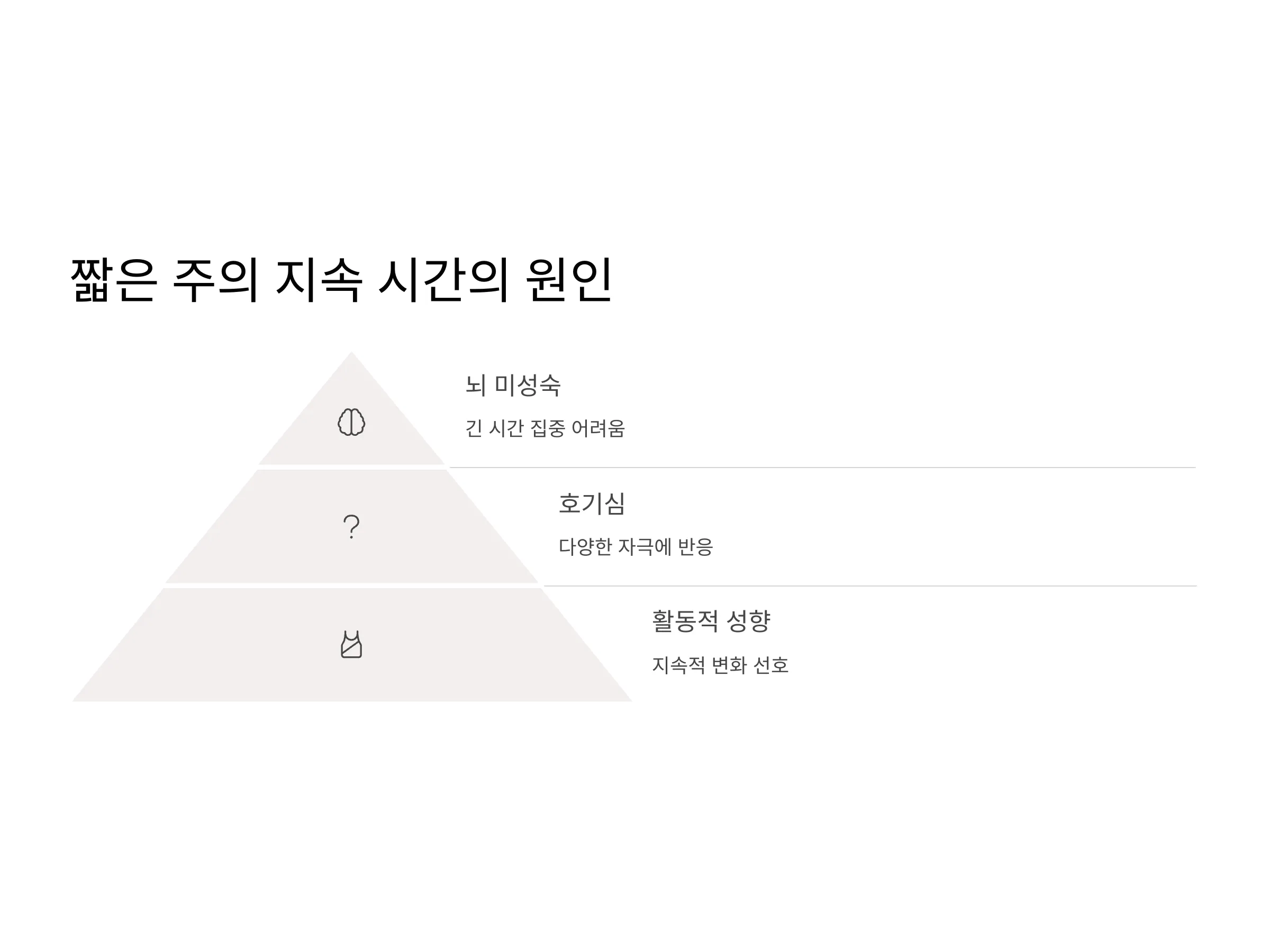
Task: Select the divider line below 긴 시간 집중 어려움
Action: click(822, 468)
